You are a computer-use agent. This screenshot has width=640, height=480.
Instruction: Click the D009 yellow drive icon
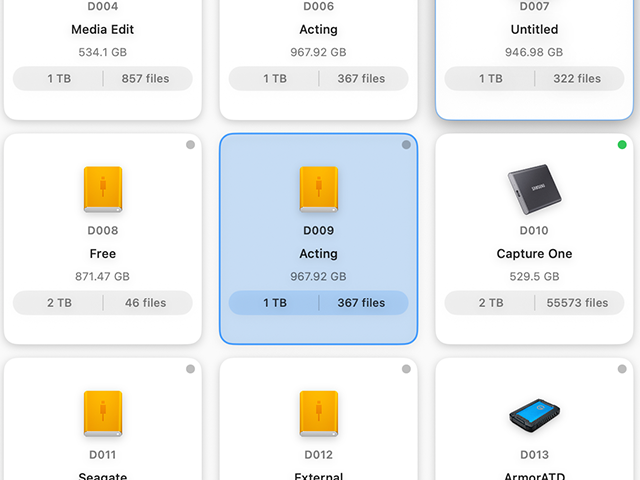(x=319, y=189)
